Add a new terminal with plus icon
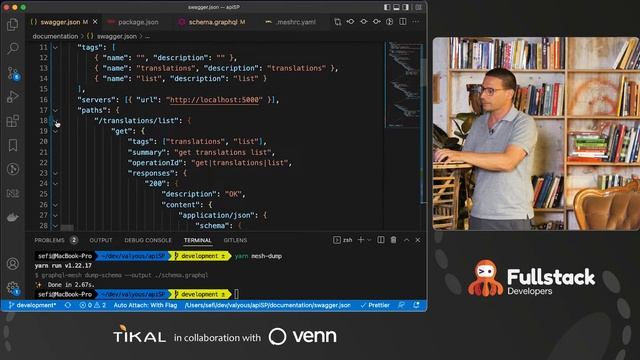This screenshot has height=360, width=640. tap(361, 240)
